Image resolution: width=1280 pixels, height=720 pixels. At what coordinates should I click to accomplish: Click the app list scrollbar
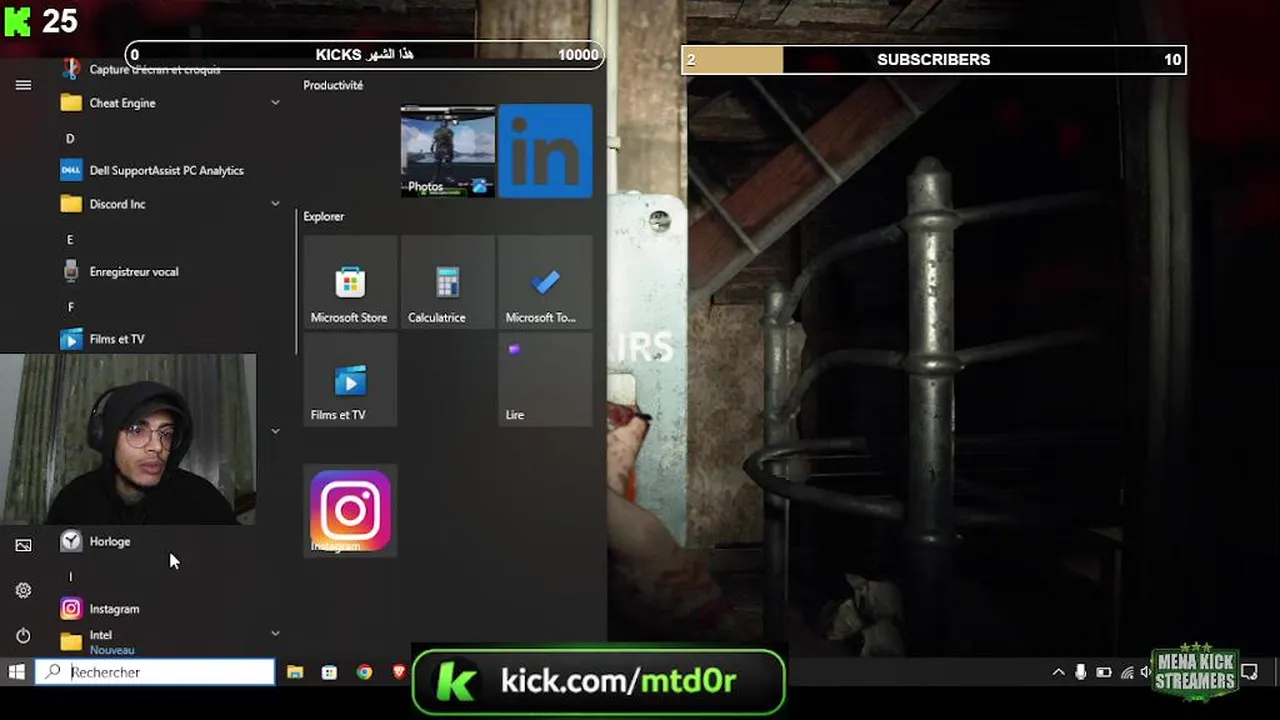(296, 282)
